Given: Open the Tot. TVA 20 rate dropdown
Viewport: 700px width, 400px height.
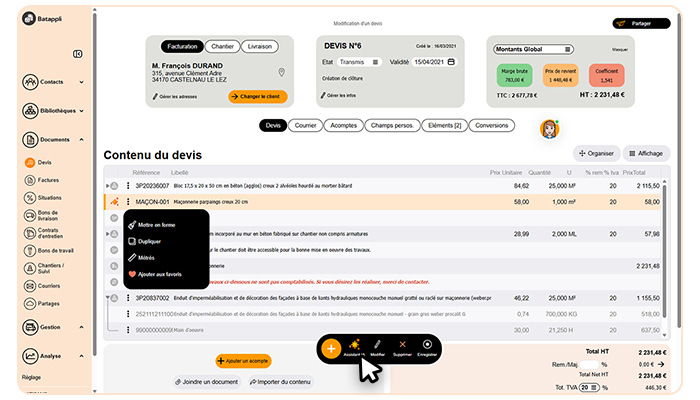Looking at the screenshot, I should [x=589, y=388].
